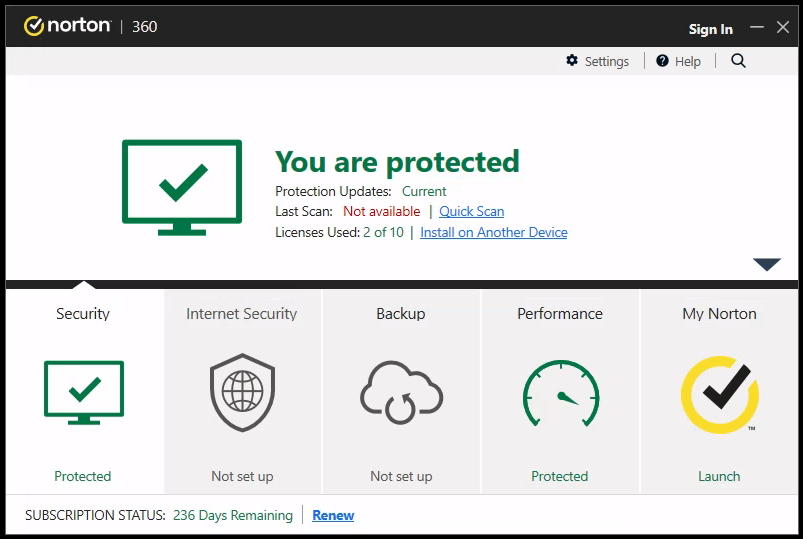Click the Sign In button
The image size is (803, 539).
710,29
